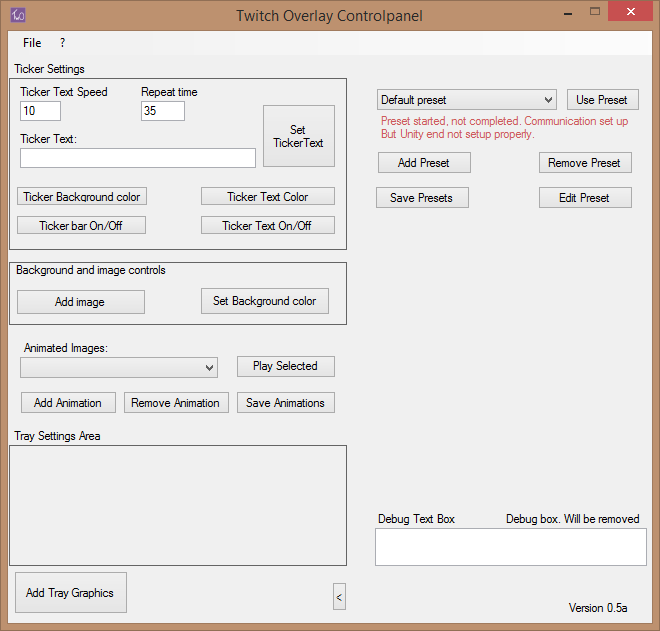The width and height of the screenshot is (660, 631).
Task: Expand the Animated Images dropdown
Action: (119, 368)
